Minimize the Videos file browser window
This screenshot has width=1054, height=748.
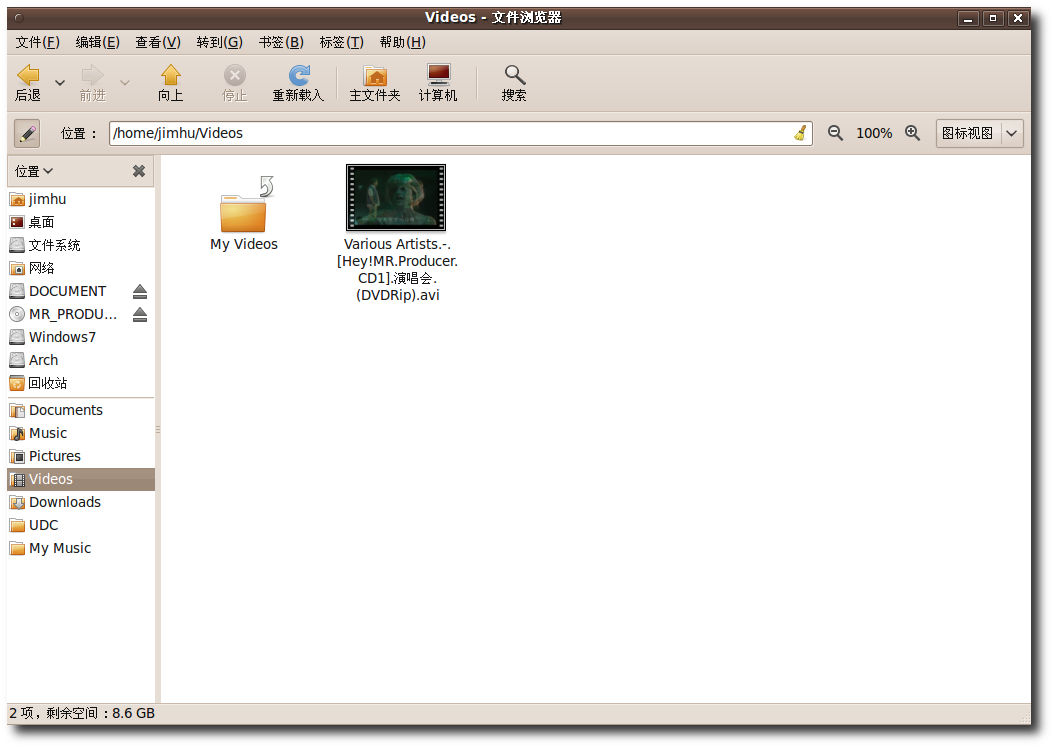point(968,18)
